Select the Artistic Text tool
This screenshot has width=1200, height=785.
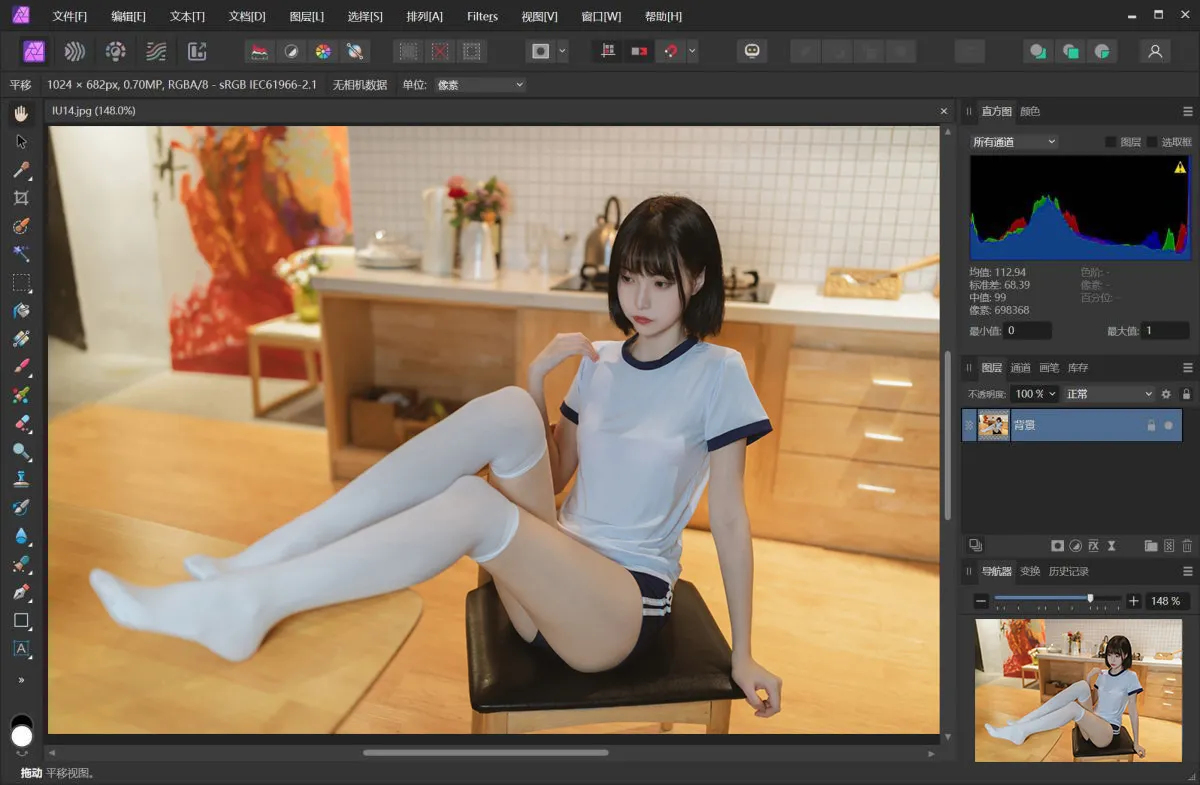tap(21, 648)
